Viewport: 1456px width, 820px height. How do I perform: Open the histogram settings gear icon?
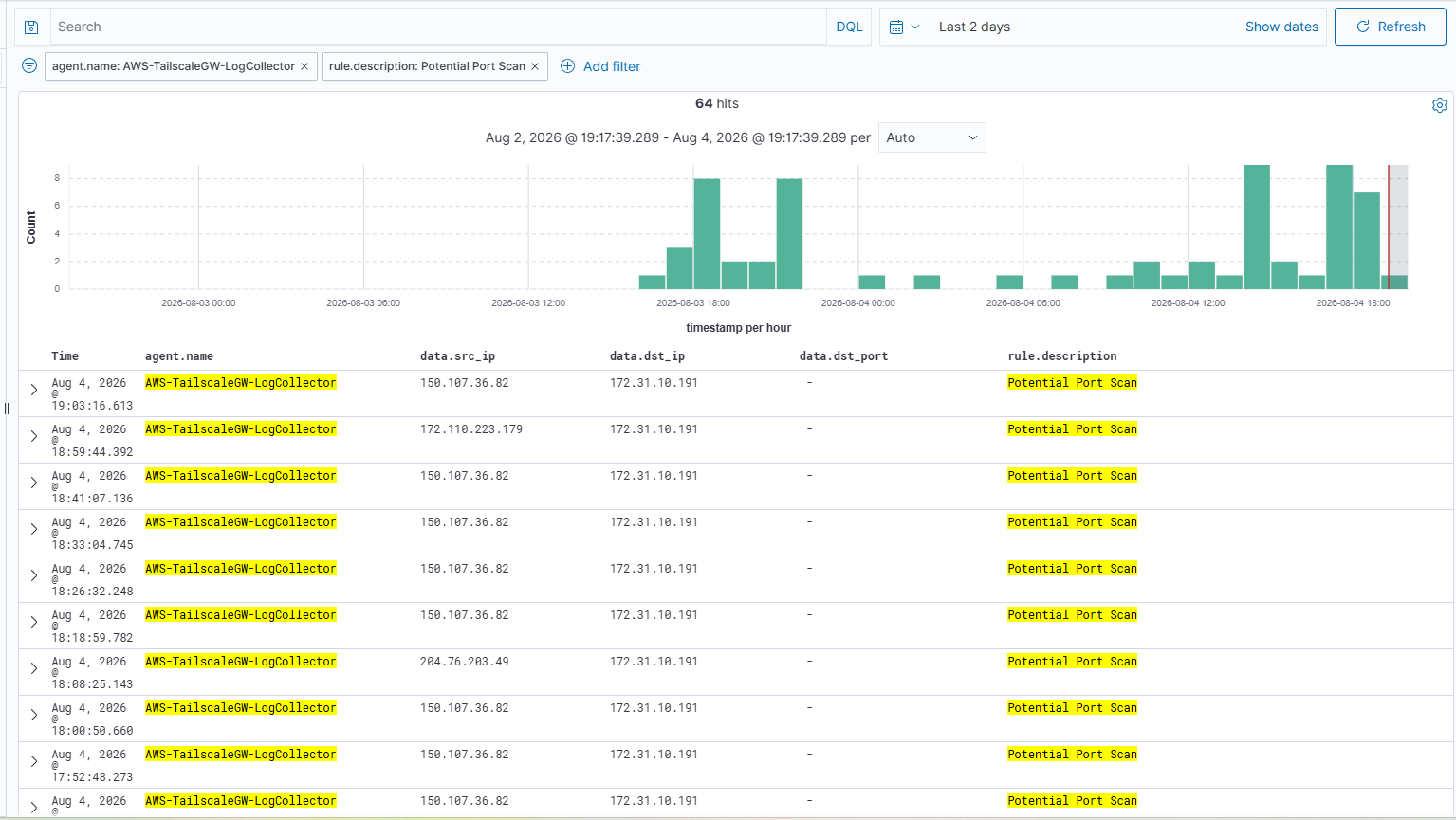[x=1439, y=105]
